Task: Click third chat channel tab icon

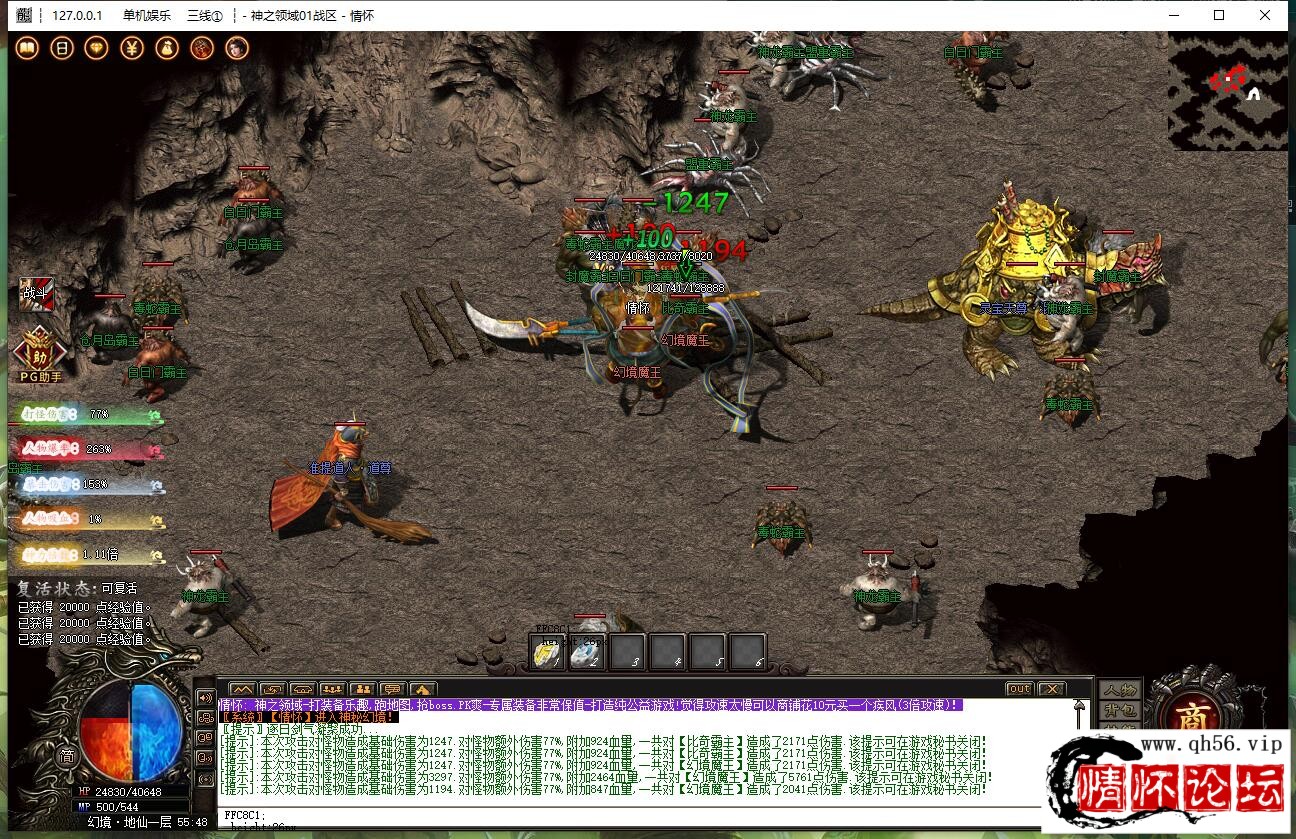Action: [302, 689]
